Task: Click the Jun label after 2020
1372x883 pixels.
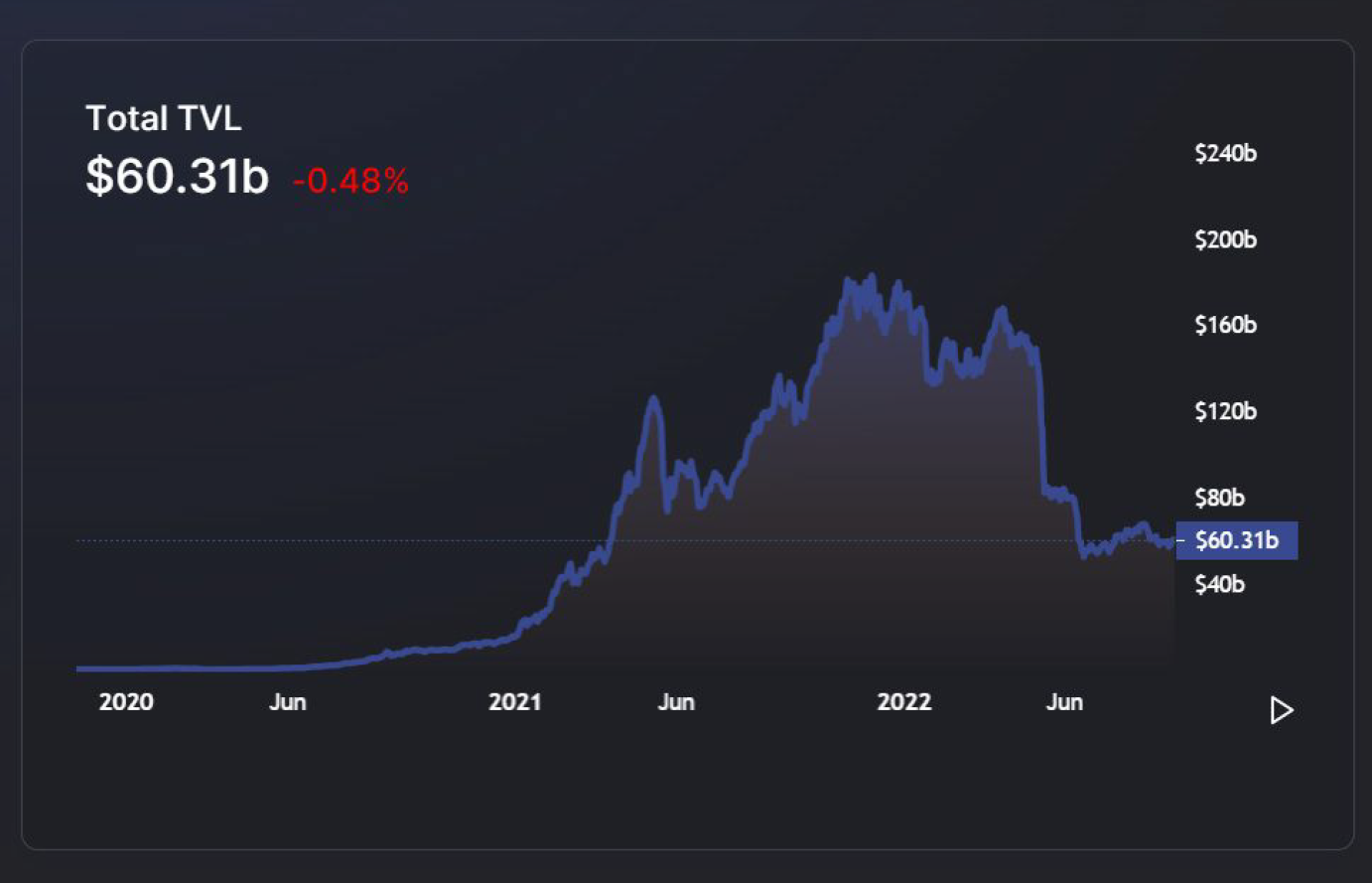Action: point(288,702)
